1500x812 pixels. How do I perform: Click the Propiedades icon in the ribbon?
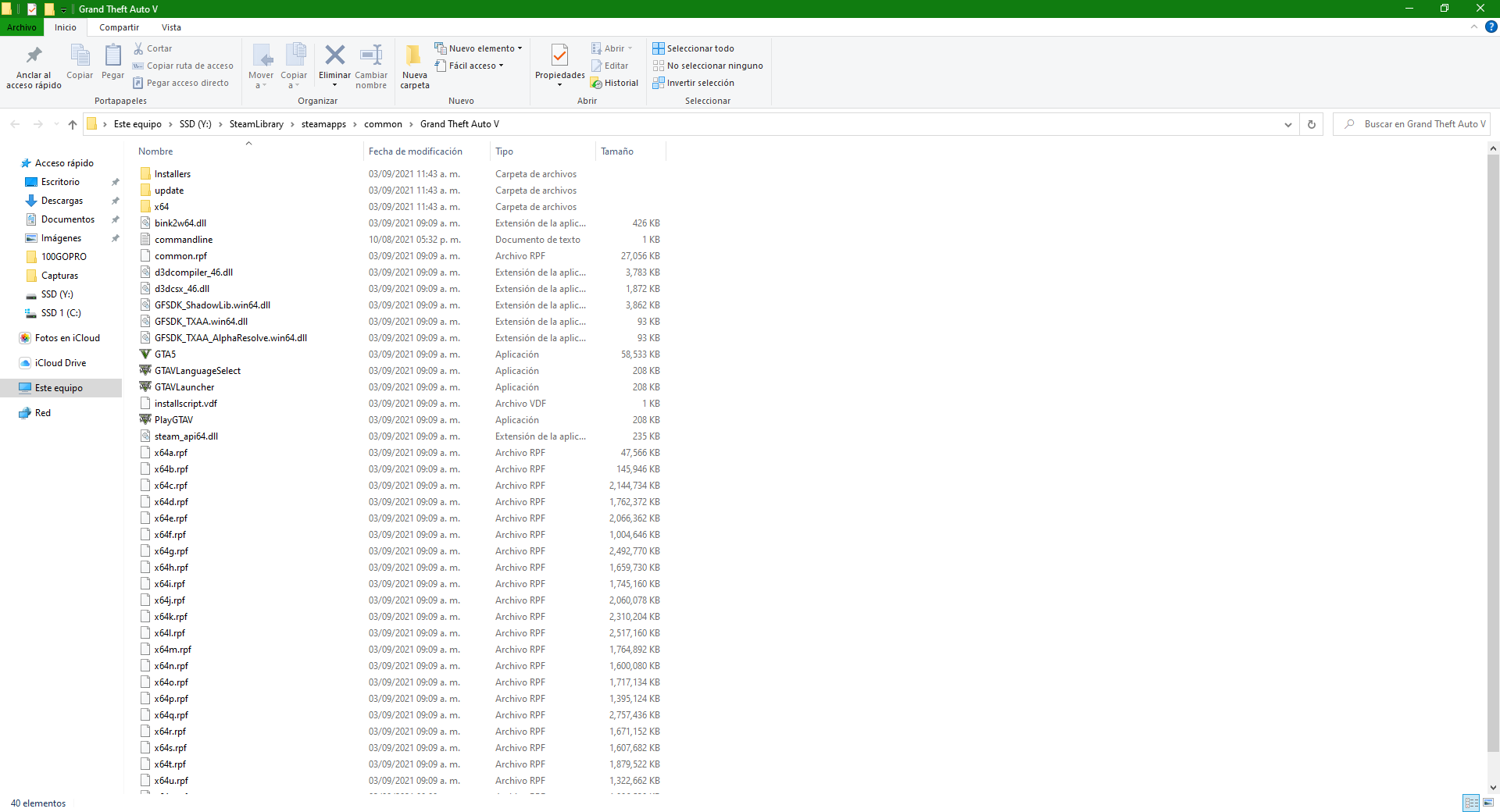click(x=559, y=56)
